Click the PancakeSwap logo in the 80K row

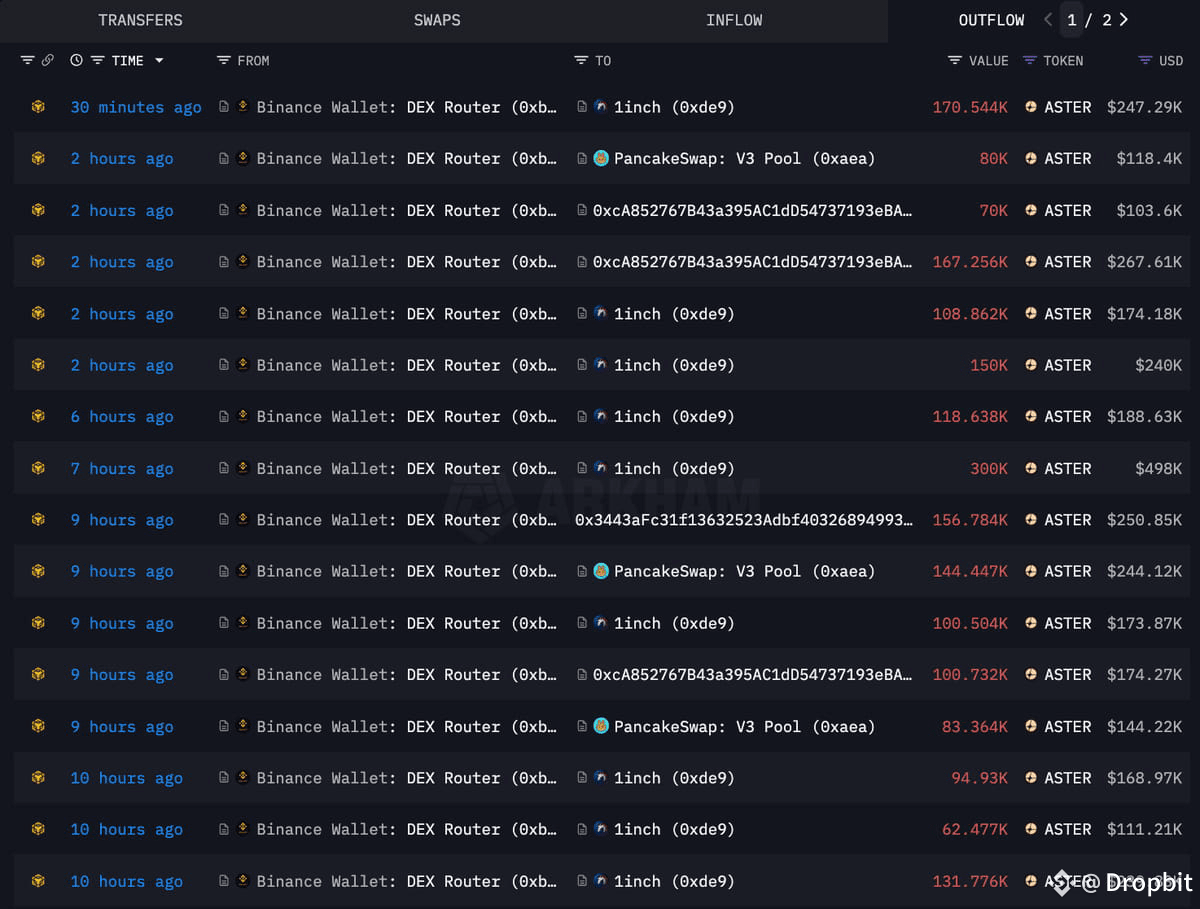click(x=601, y=158)
